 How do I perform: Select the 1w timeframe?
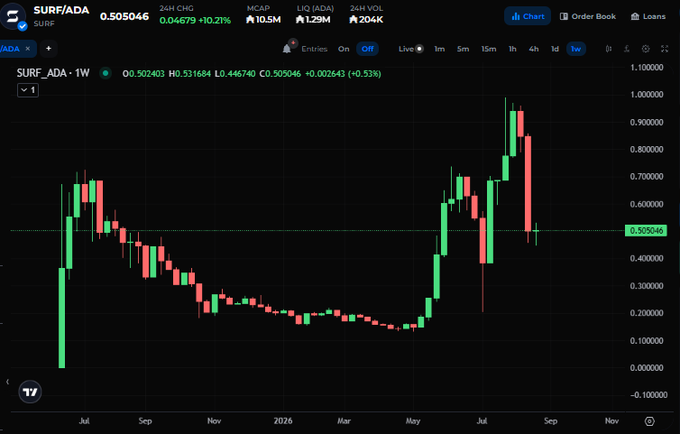576,49
